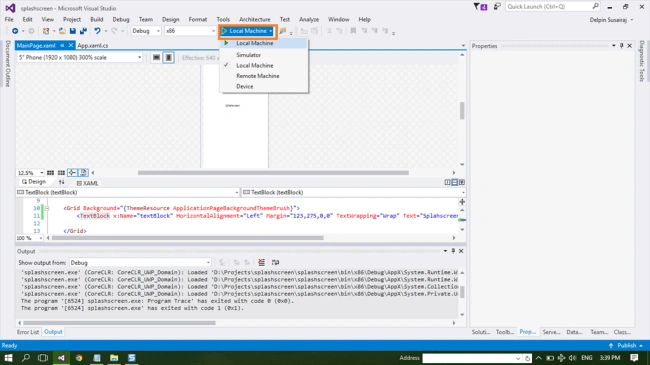Click the New Project toolbar icon

pos(46,31)
